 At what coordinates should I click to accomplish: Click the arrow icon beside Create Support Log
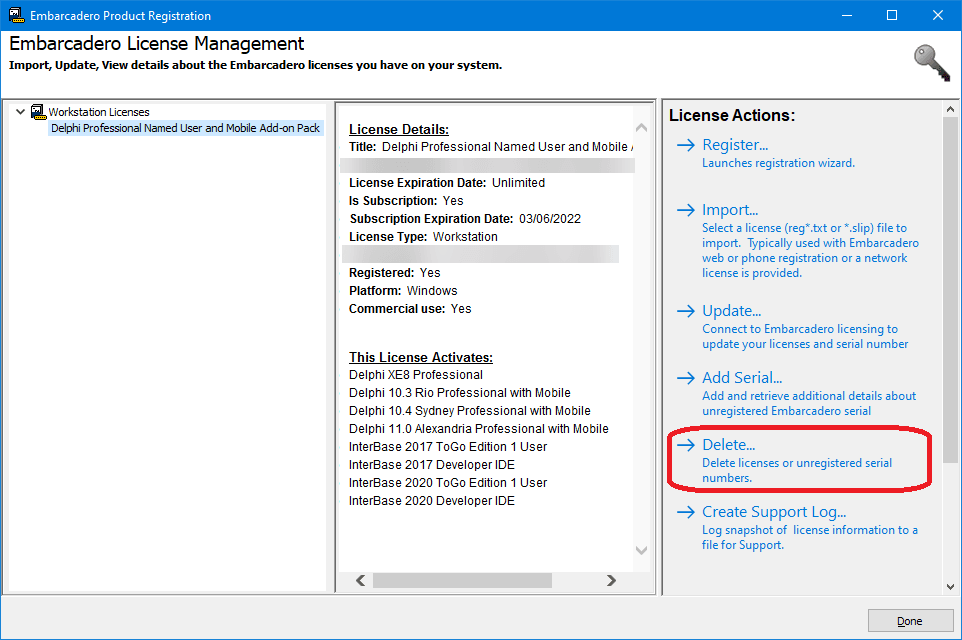(x=685, y=512)
